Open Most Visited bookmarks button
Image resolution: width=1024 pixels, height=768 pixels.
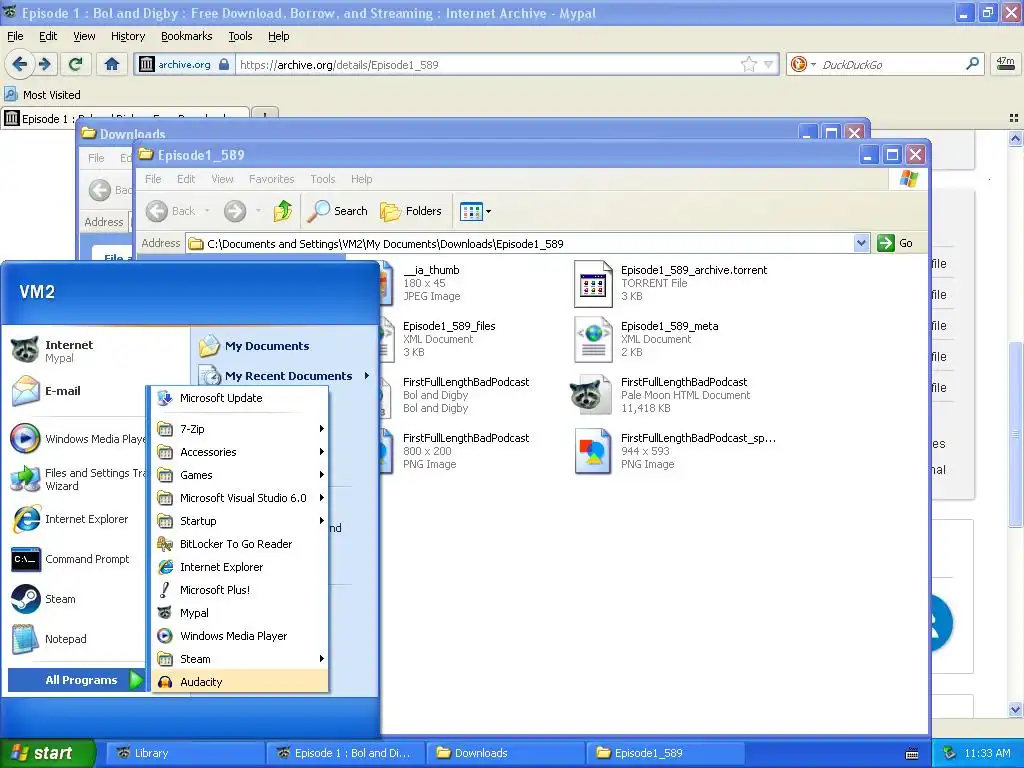coord(42,95)
